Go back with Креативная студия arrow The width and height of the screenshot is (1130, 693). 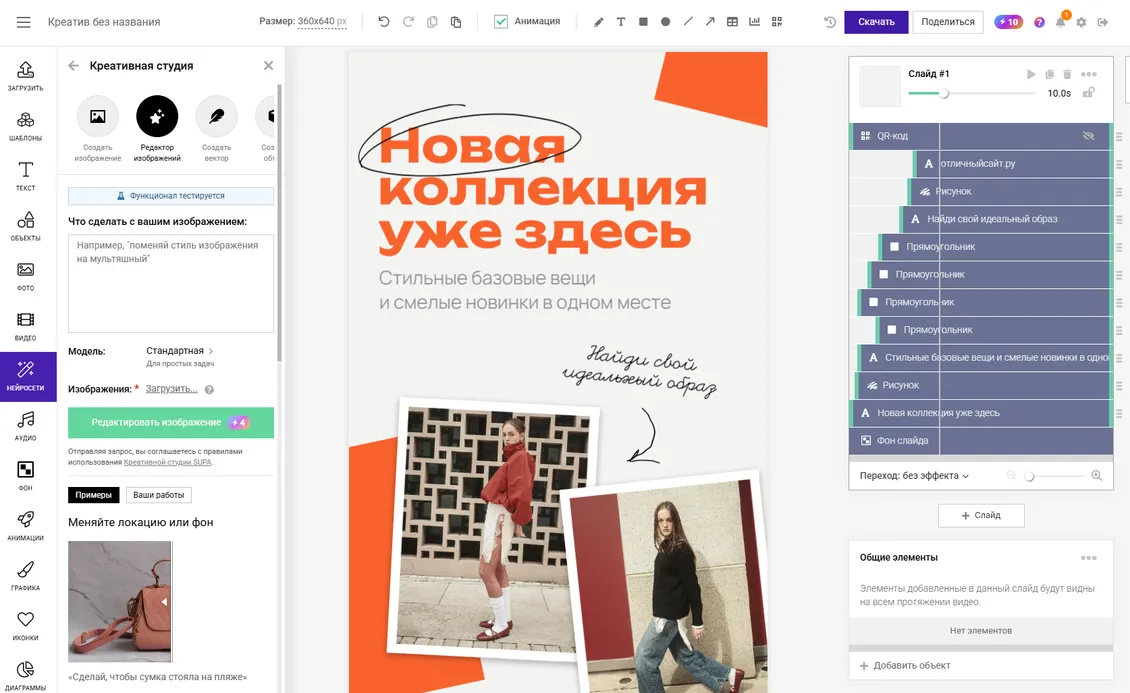point(74,66)
